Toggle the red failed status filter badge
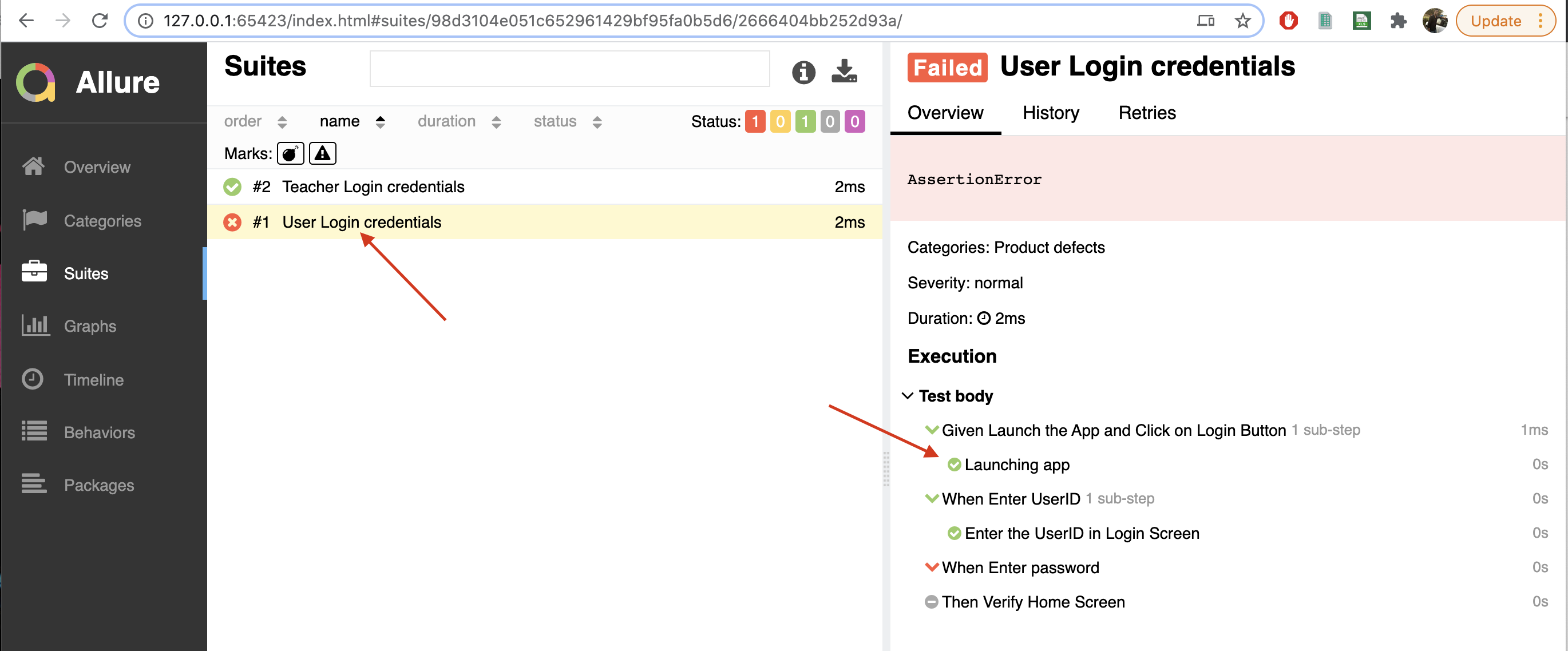 pos(755,121)
